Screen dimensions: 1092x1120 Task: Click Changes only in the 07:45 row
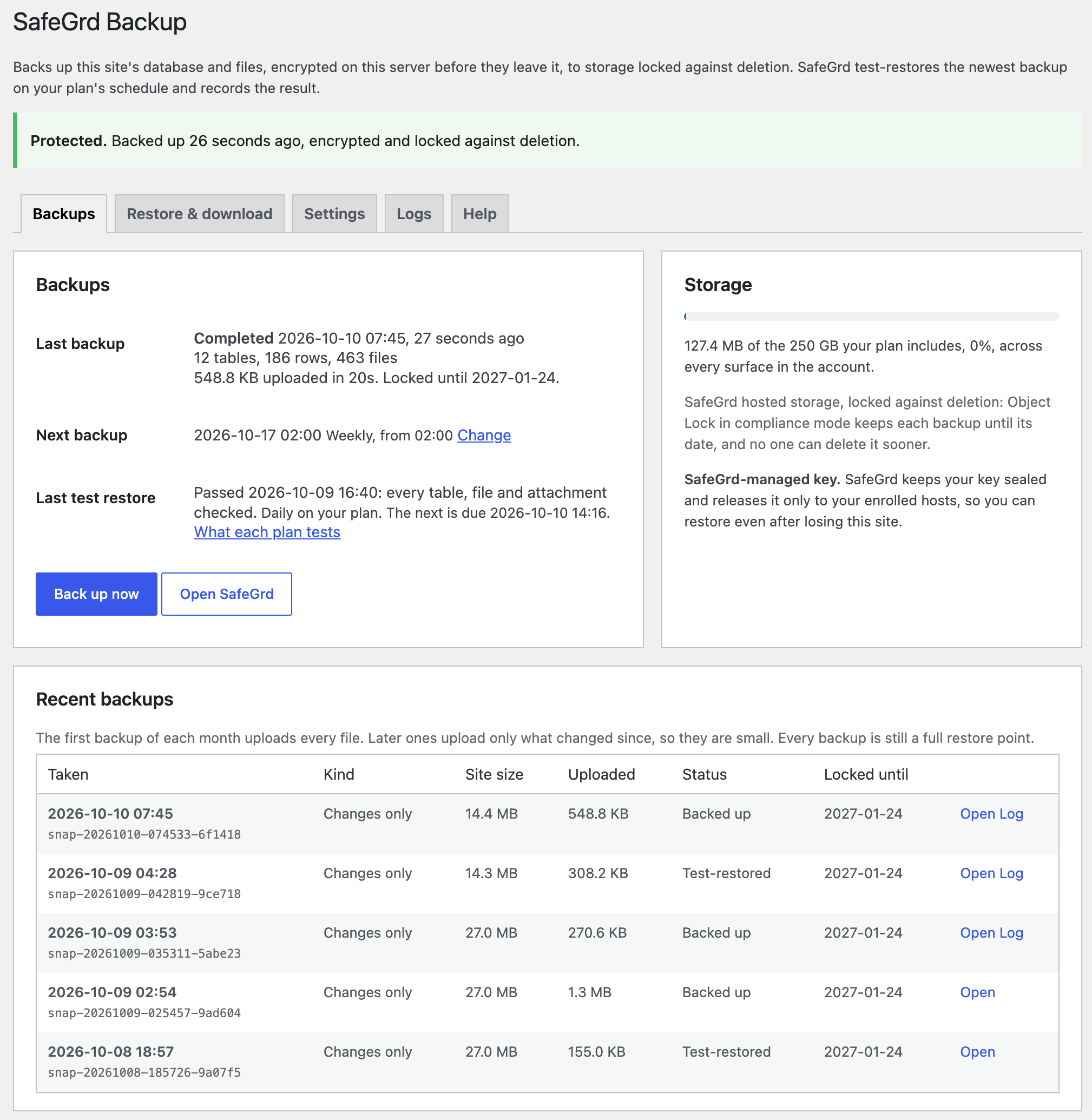(368, 814)
